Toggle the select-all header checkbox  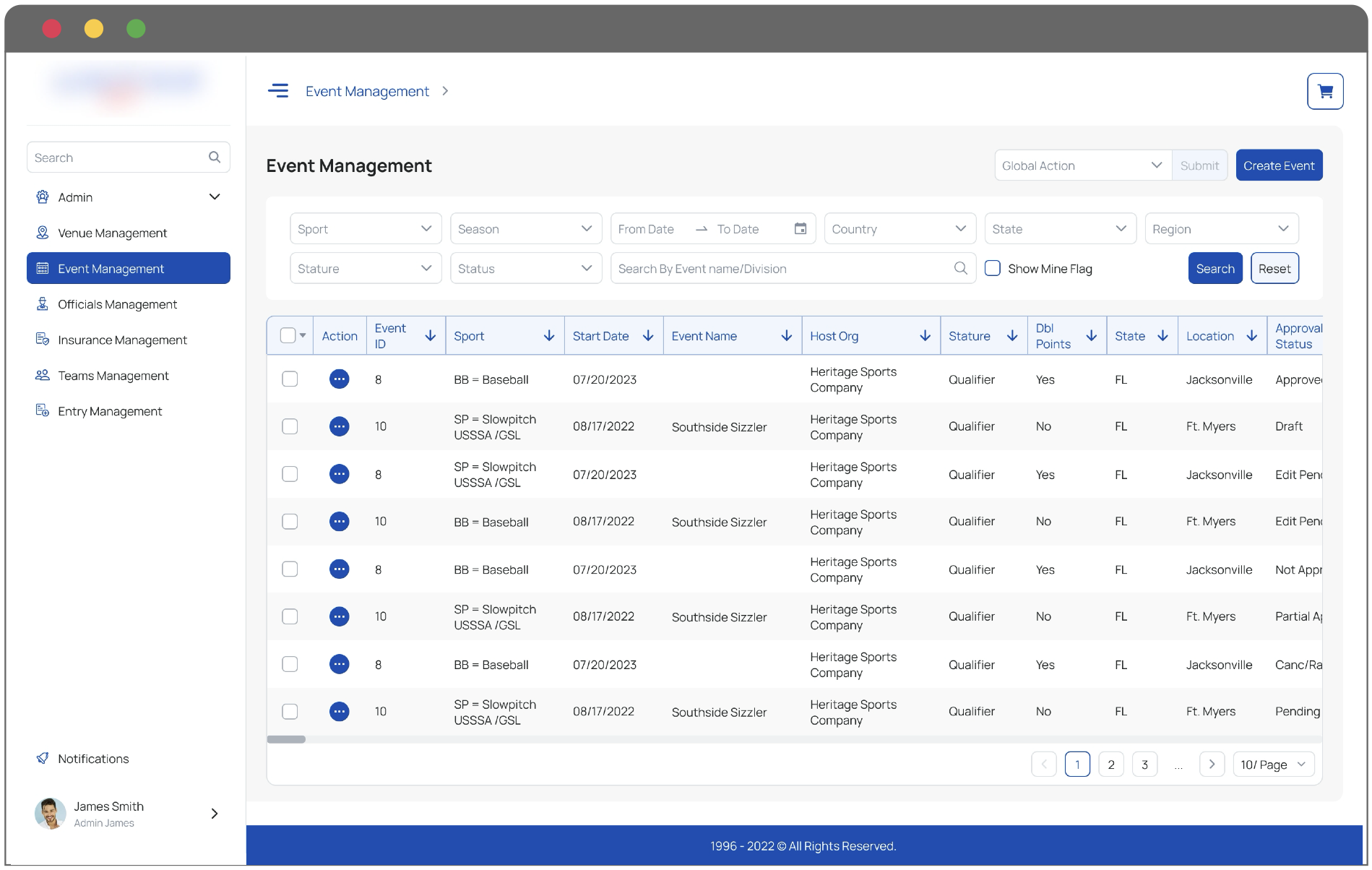coord(288,335)
